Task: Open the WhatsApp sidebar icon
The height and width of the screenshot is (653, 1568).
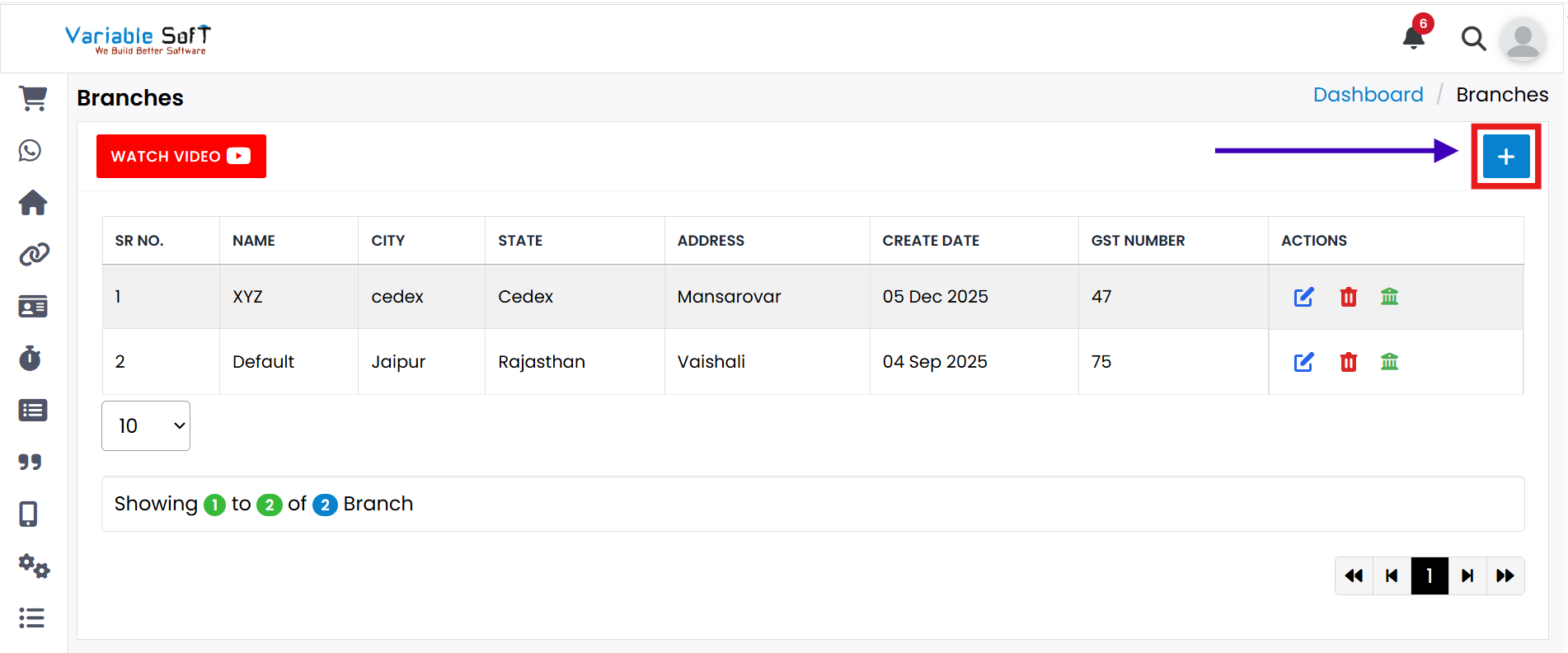Action: 31,151
